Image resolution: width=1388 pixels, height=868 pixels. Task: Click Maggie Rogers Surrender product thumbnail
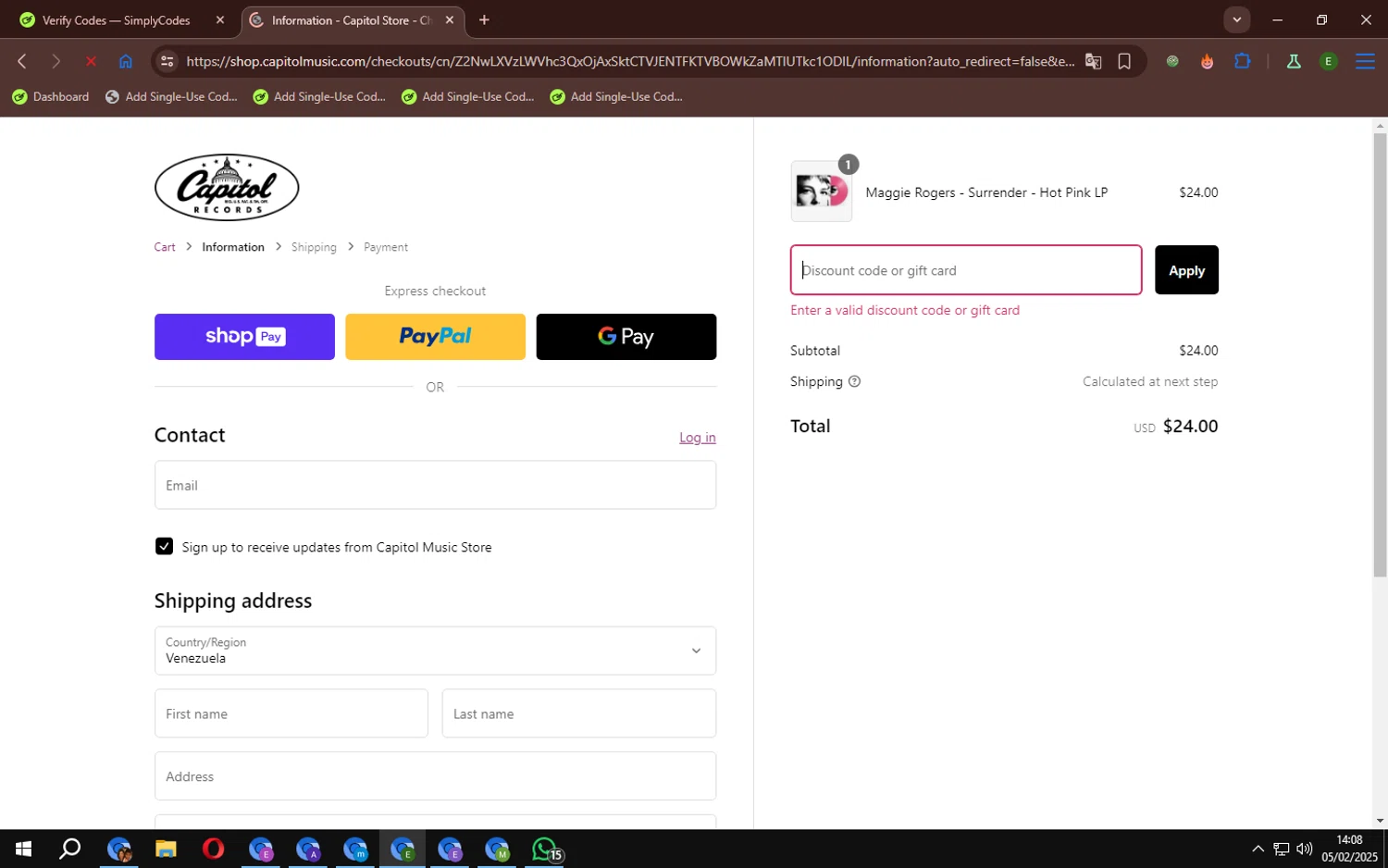click(x=822, y=192)
